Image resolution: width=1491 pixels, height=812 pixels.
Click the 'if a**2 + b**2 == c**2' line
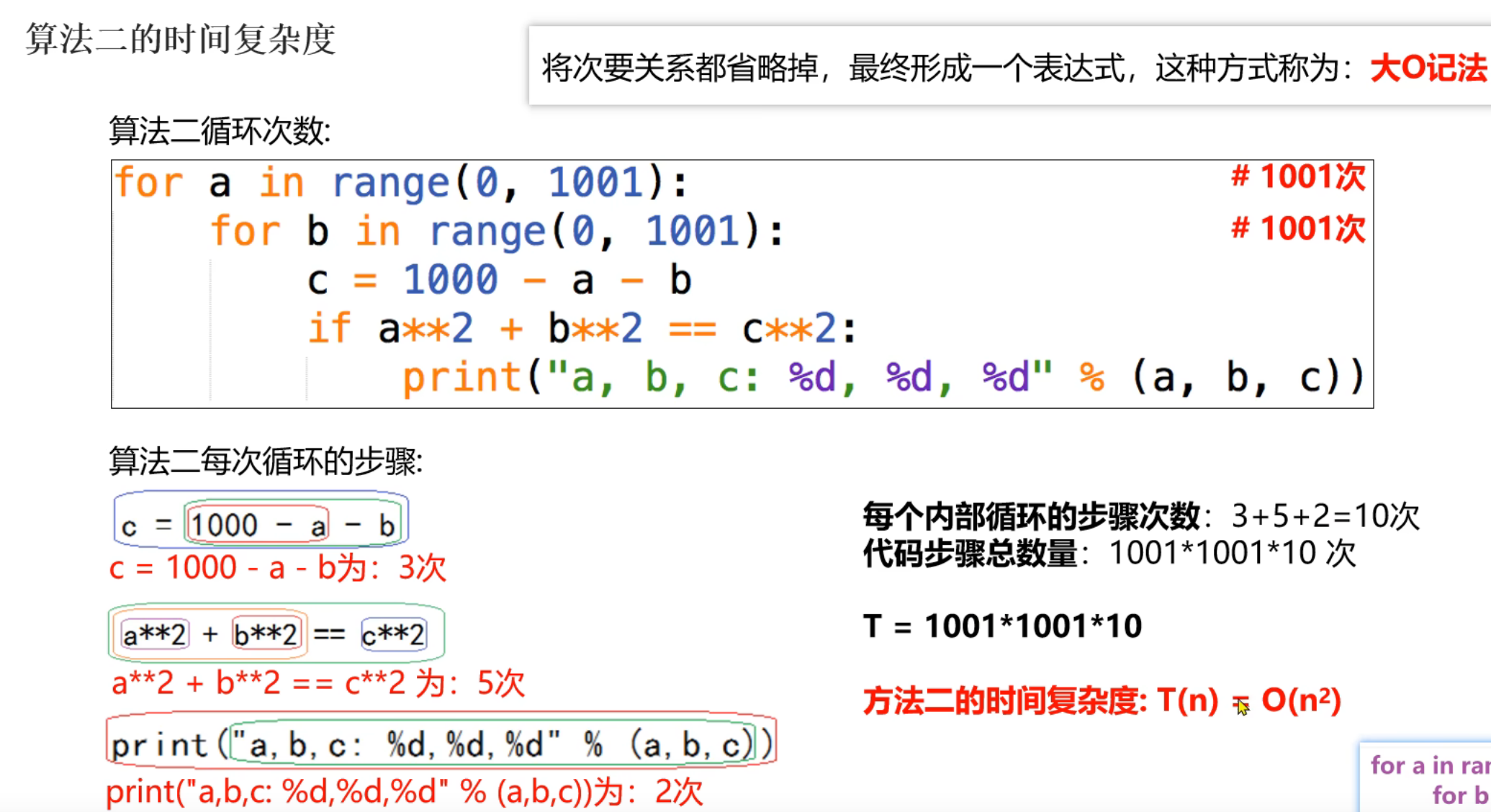582,329
